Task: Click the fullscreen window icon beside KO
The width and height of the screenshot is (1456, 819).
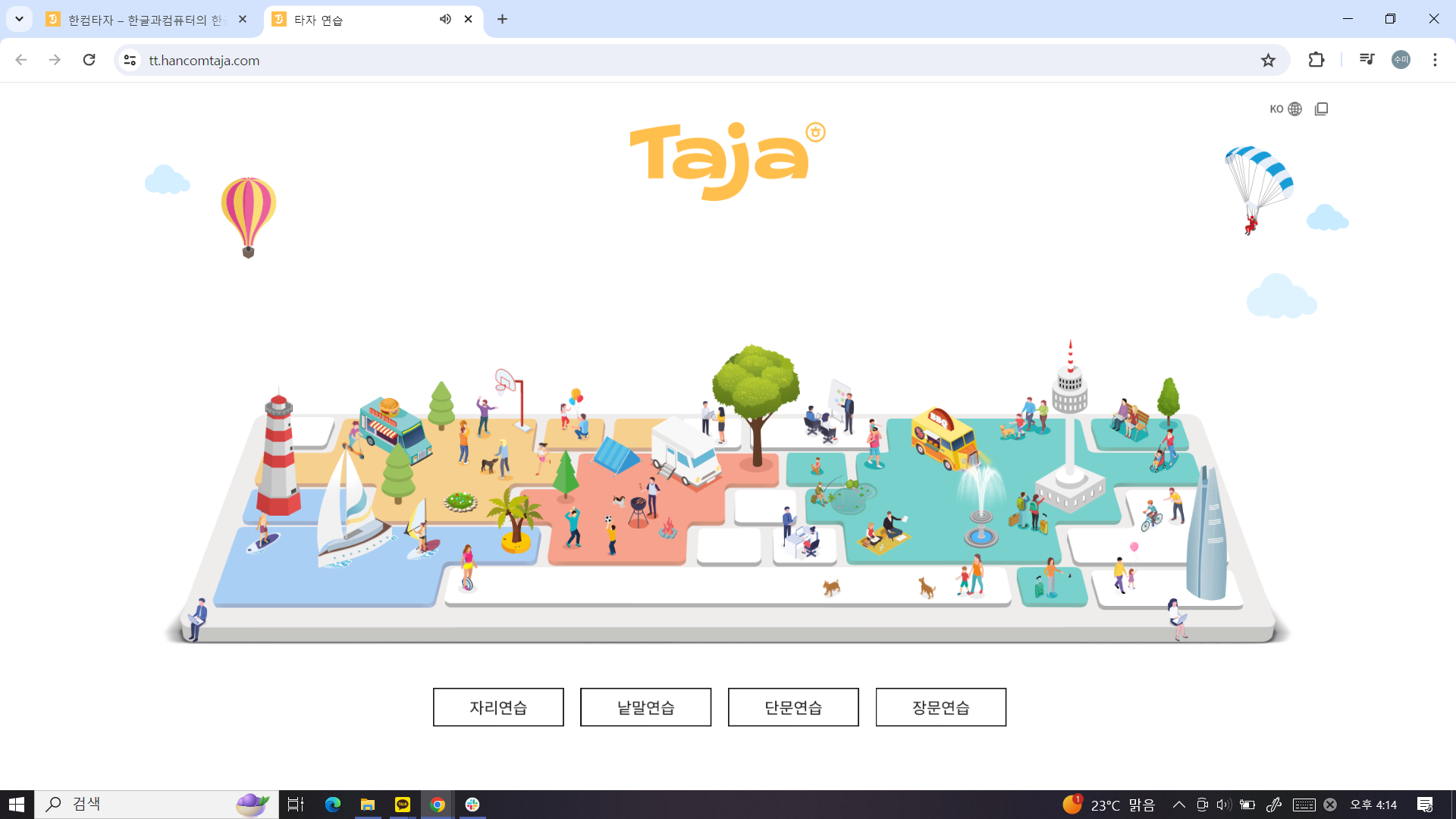Action: (1321, 109)
